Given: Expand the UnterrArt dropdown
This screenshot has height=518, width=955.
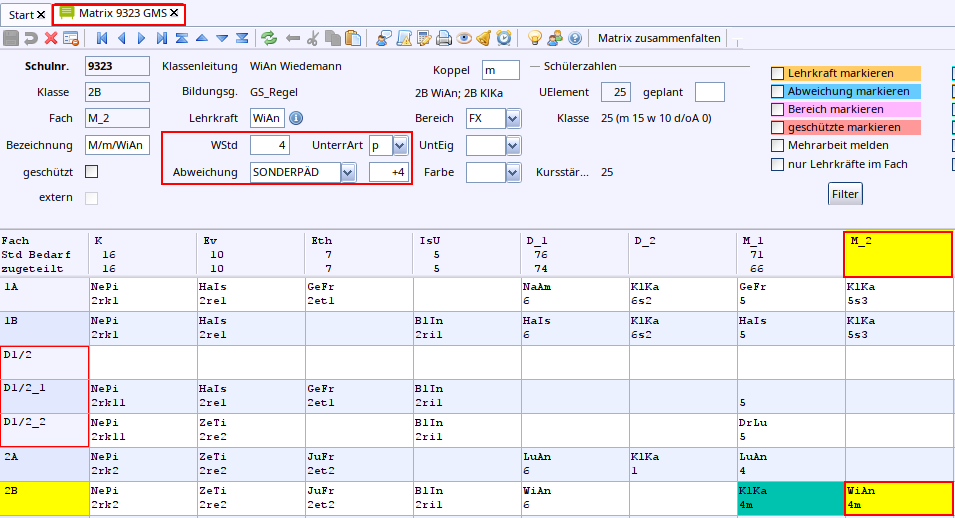Looking at the screenshot, I should point(400,146).
